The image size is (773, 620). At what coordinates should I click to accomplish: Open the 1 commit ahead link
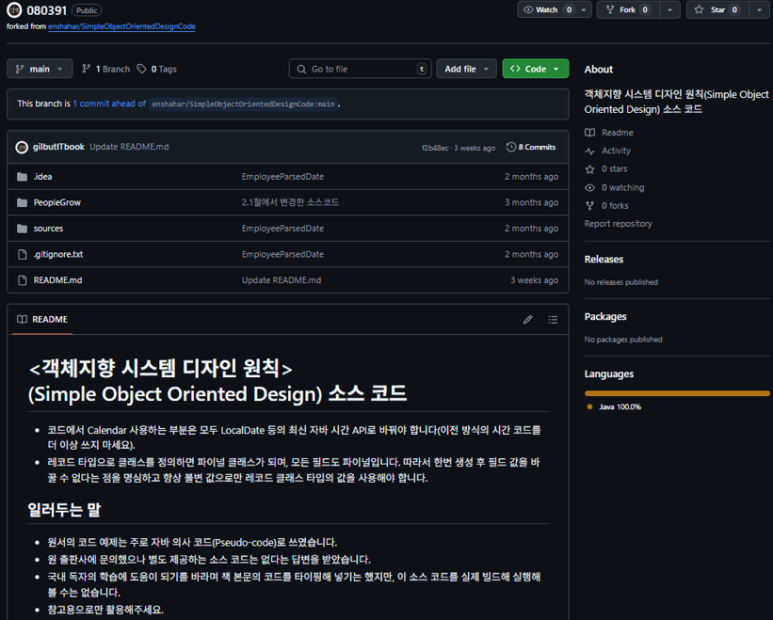pos(109,103)
